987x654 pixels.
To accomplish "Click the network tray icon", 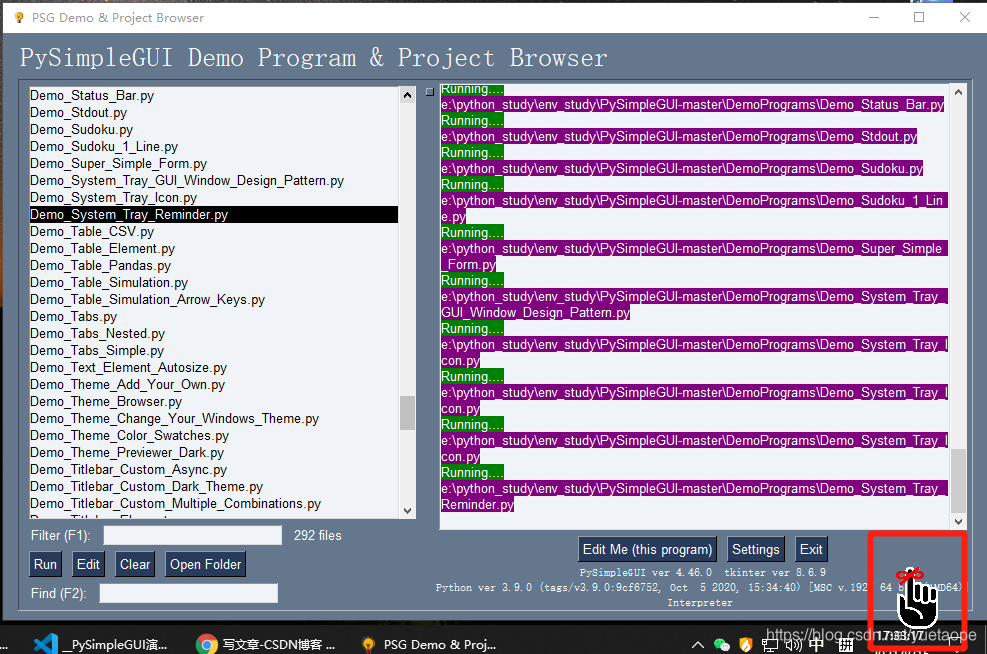I will pos(769,645).
